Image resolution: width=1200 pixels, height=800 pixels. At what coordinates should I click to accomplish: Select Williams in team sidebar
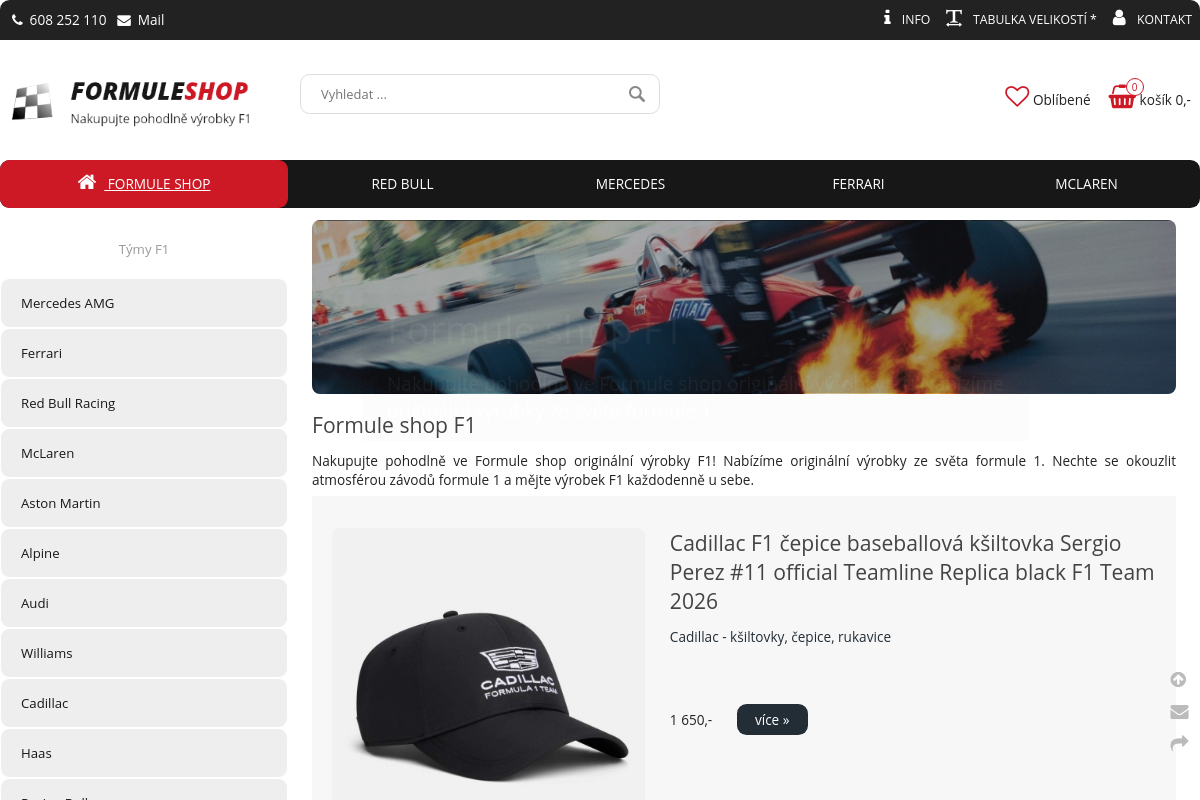(x=144, y=653)
